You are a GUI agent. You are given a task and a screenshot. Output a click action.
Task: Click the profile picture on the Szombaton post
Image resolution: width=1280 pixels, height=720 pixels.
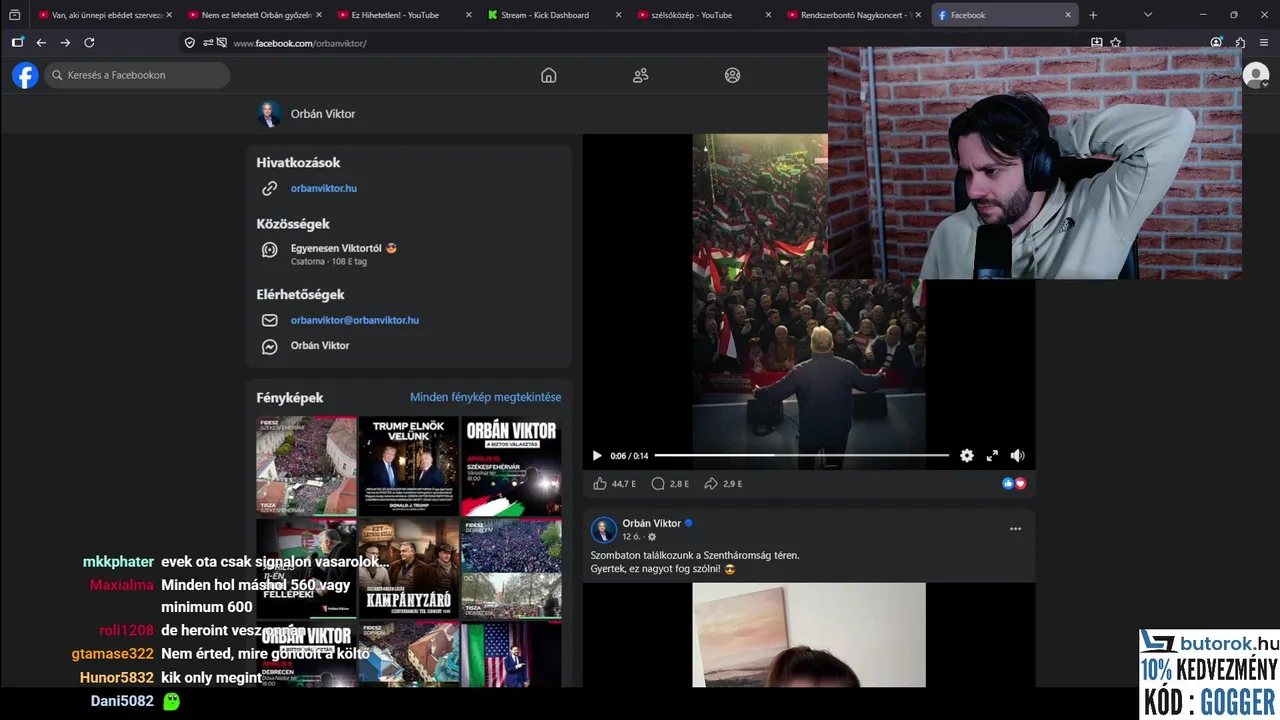tap(603, 530)
